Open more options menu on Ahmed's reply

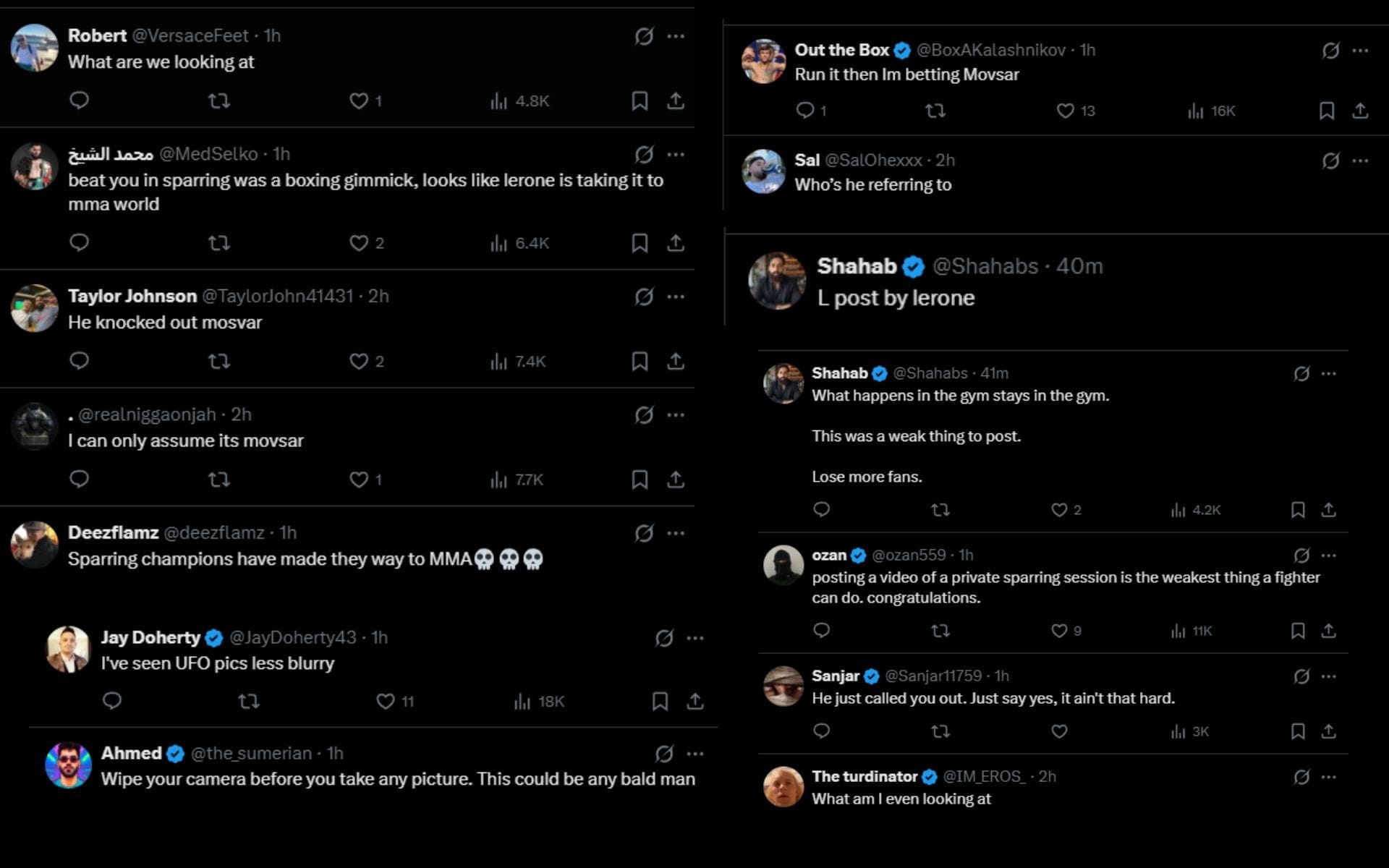pyautogui.click(x=696, y=753)
